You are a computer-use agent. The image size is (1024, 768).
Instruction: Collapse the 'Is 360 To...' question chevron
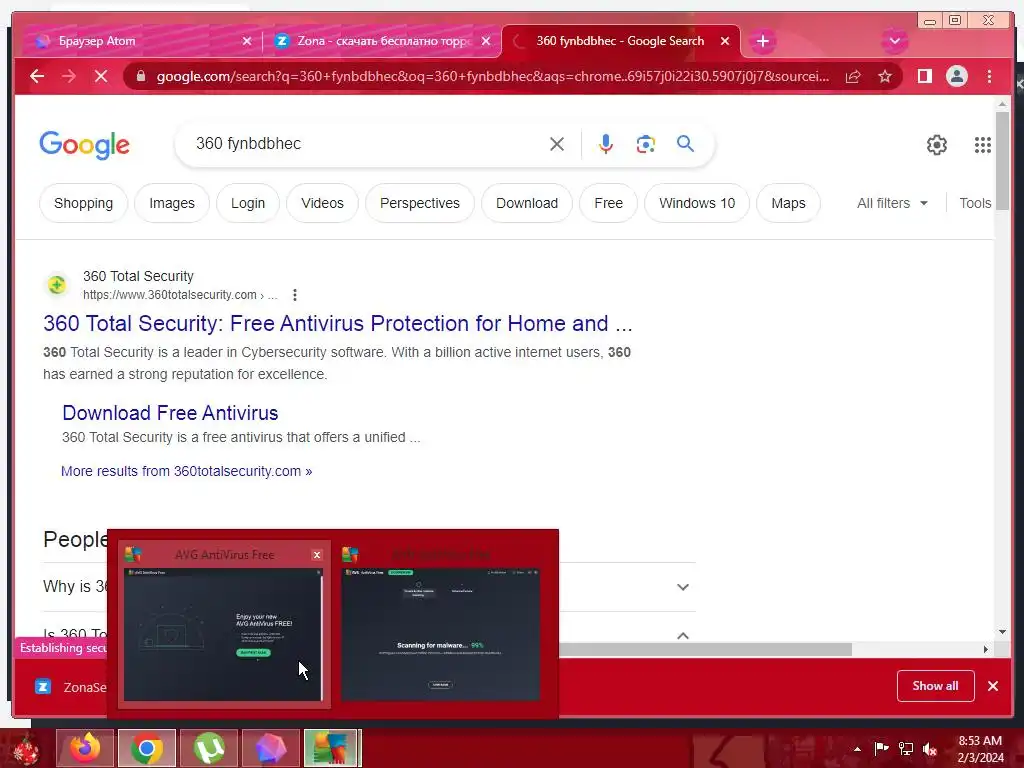(682, 635)
